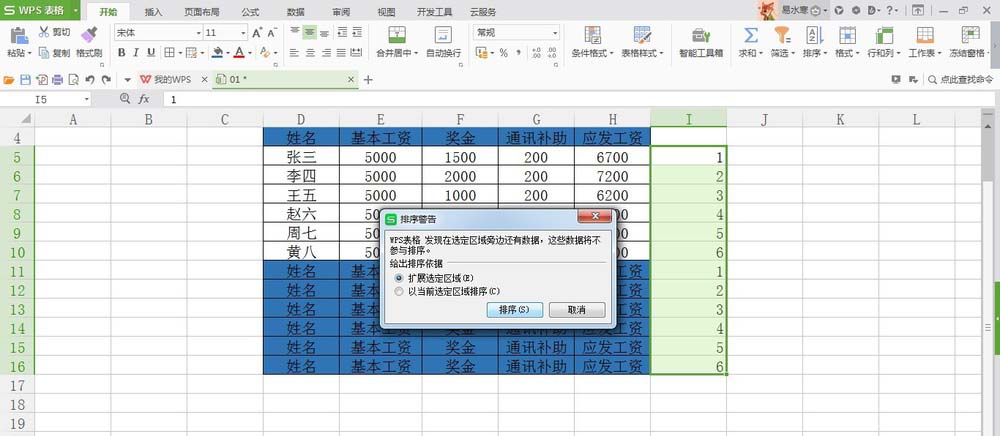Decrease font size with A- icon
Screen dimensions: 1000x436
click(x=272, y=33)
